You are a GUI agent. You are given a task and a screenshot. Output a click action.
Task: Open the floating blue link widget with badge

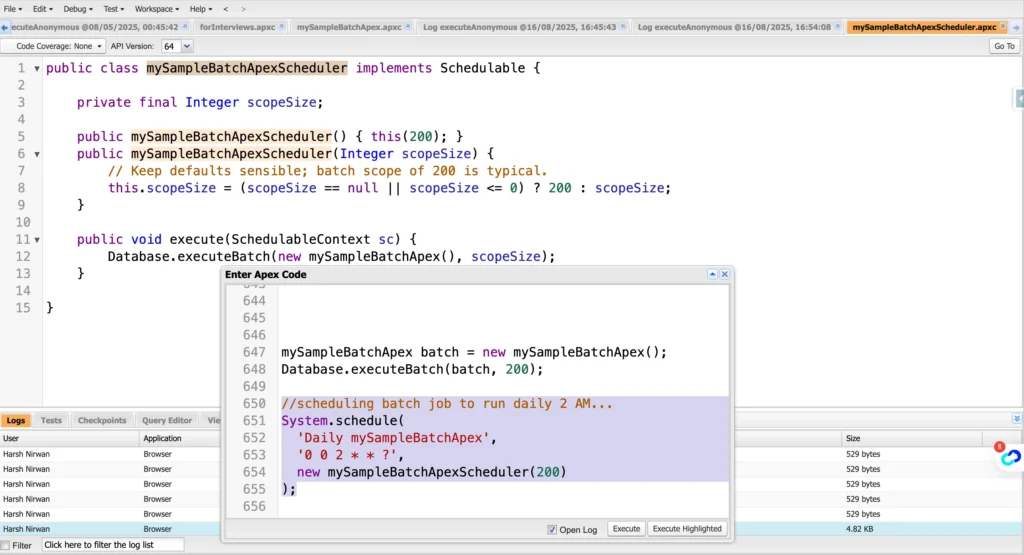point(1010,456)
